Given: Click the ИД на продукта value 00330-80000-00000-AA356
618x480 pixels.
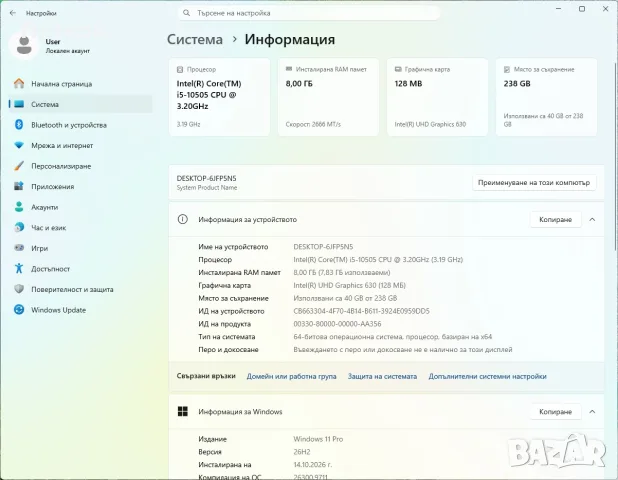Looking at the screenshot, I should [x=337, y=324].
